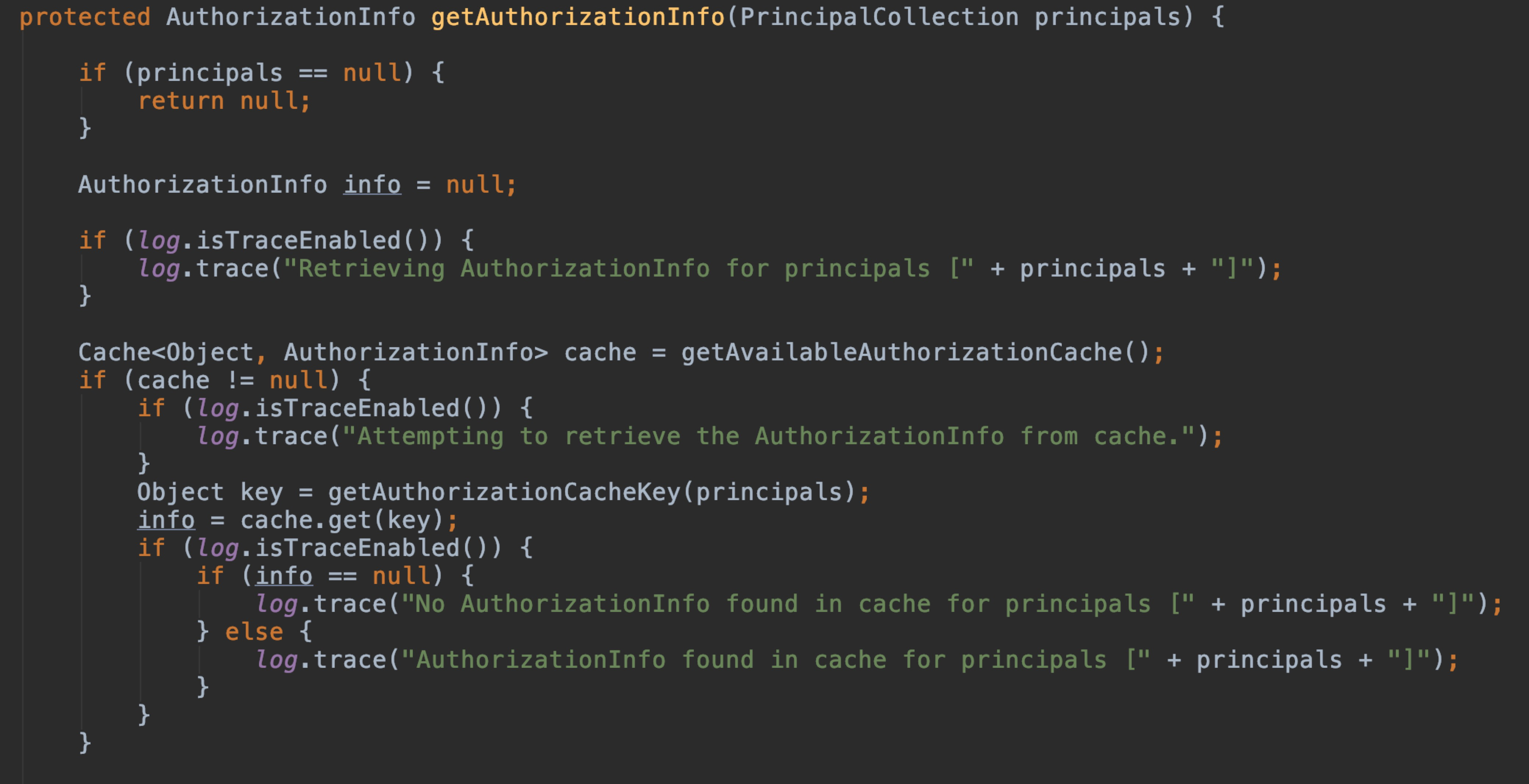Click the getAvailableAuthorizationCache() call

point(916,352)
